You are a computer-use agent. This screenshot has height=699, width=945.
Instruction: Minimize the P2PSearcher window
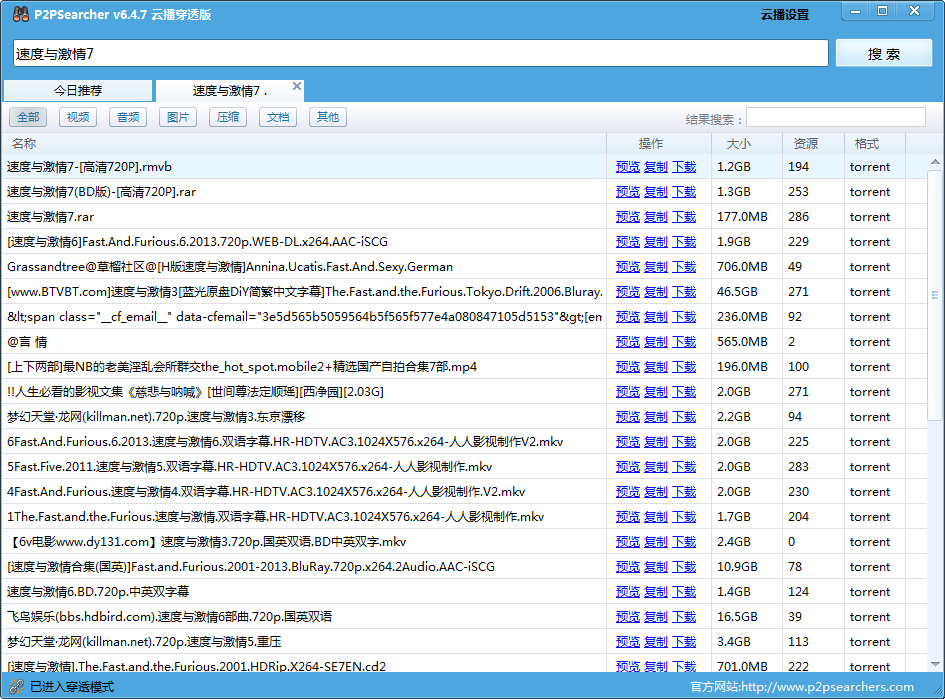[x=854, y=11]
